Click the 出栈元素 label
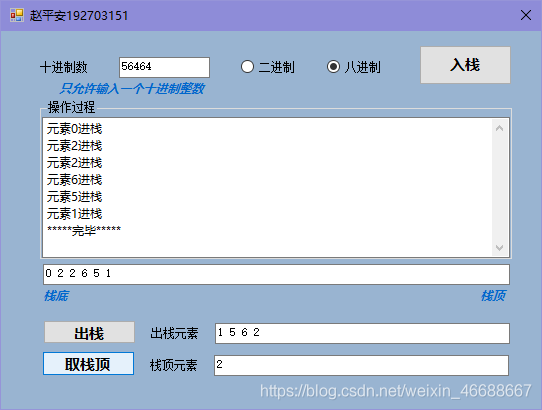This screenshot has width=542, height=410. coord(174,333)
